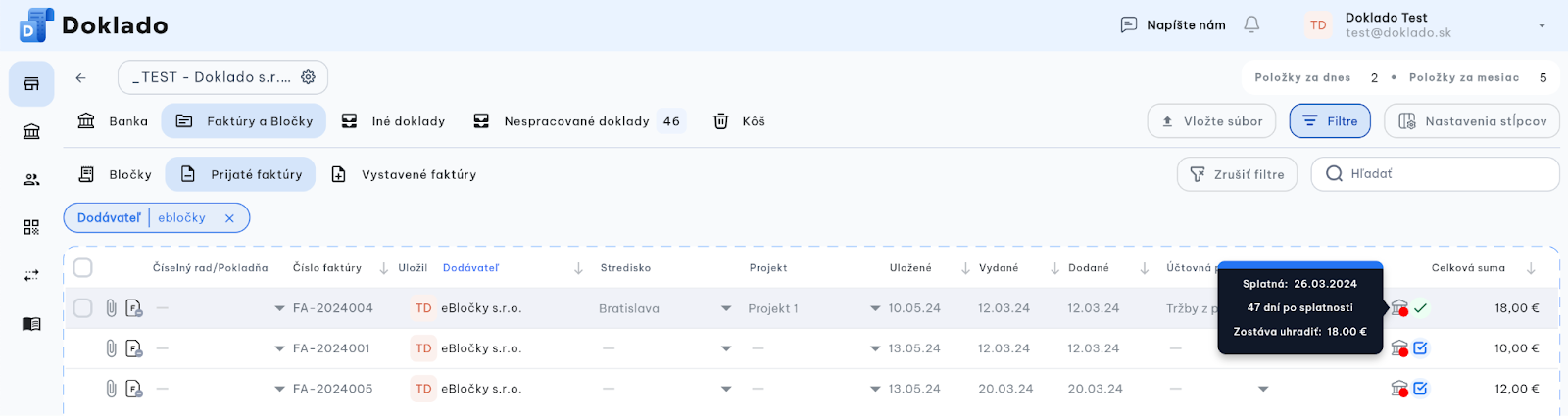
Task: Click TD user avatar in header
Action: [1318, 25]
